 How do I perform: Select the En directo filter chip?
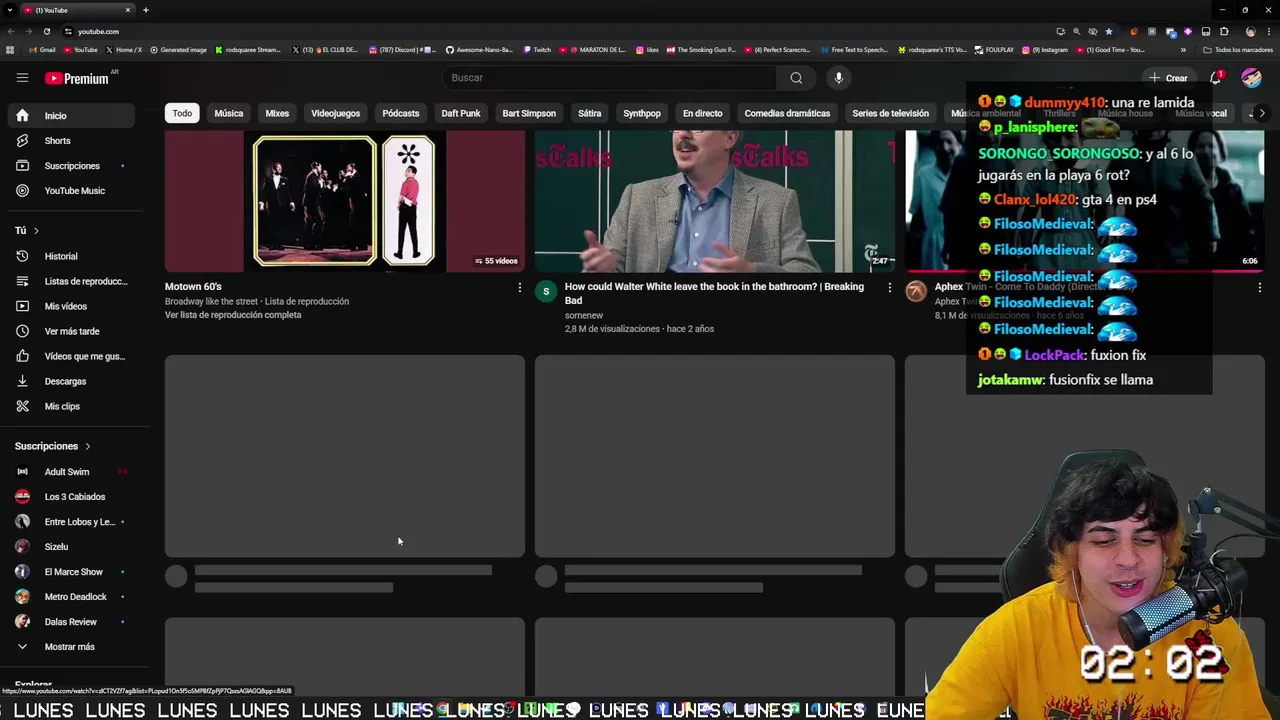(702, 113)
